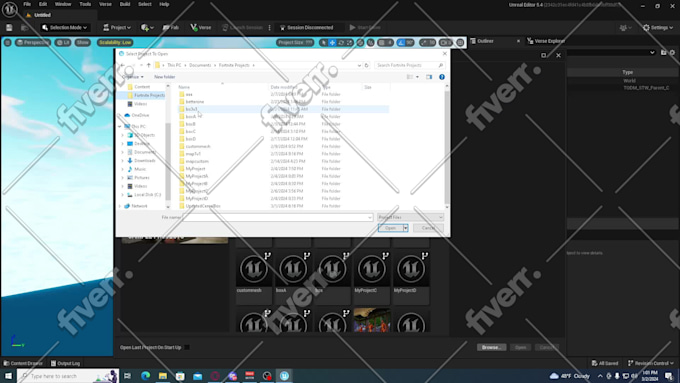The width and height of the screenshot is (680, 383).
Task: Click Up arrow in file dialog
Action: click(148, 65)
